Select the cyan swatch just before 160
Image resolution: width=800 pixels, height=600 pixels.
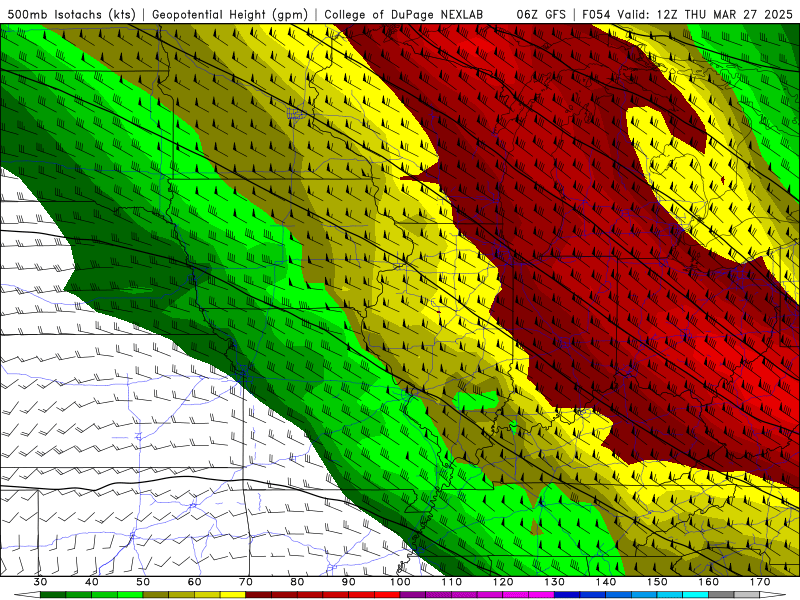click(695, 595)
